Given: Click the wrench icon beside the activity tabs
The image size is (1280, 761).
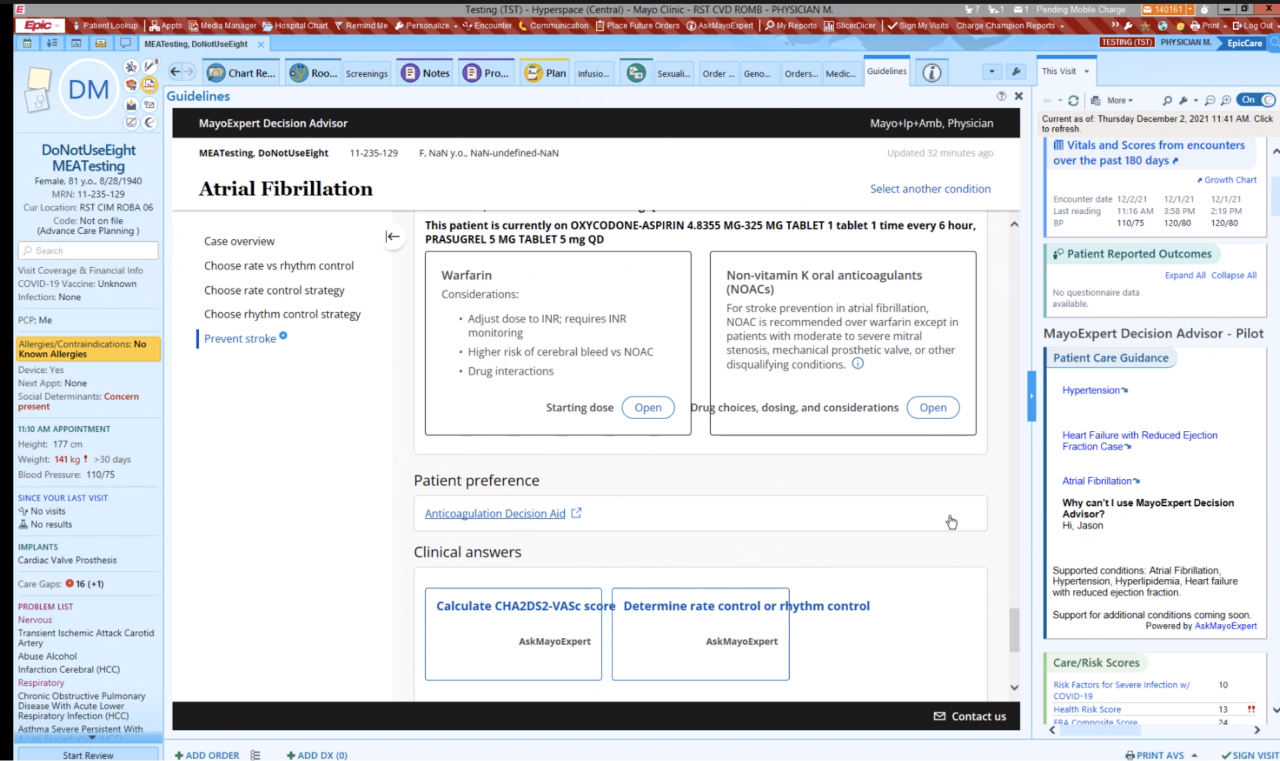Looking at the screenshot, I should (x=1015, y=72).
